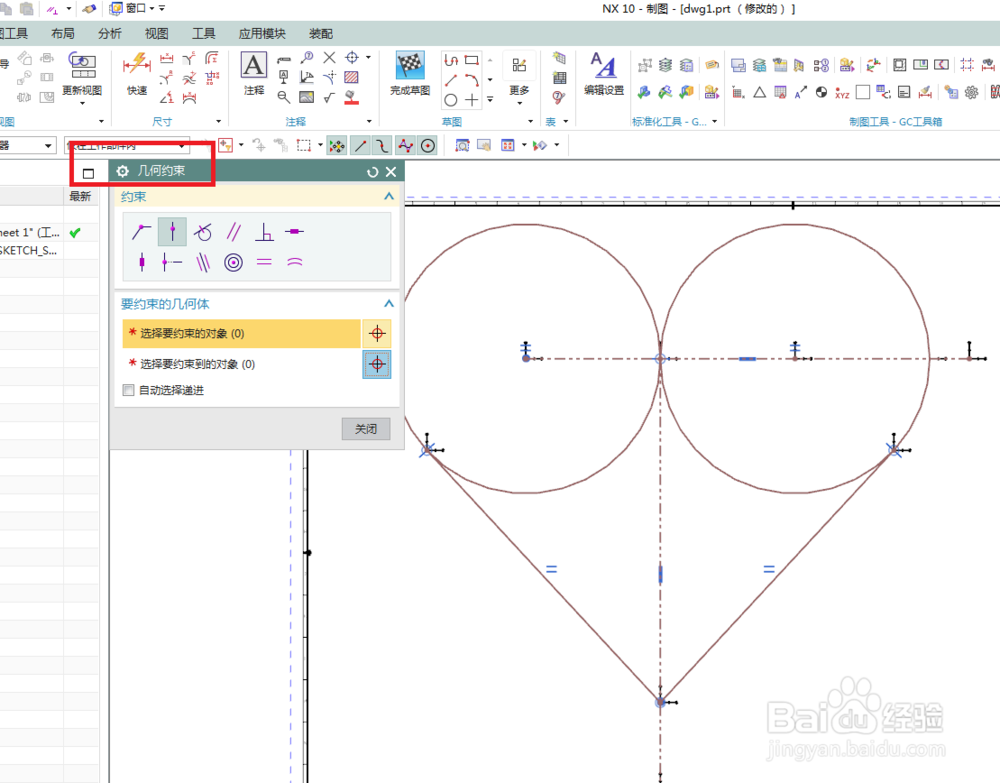
Task: Click the Edit Settings icon
Action: tap(603, 66)
